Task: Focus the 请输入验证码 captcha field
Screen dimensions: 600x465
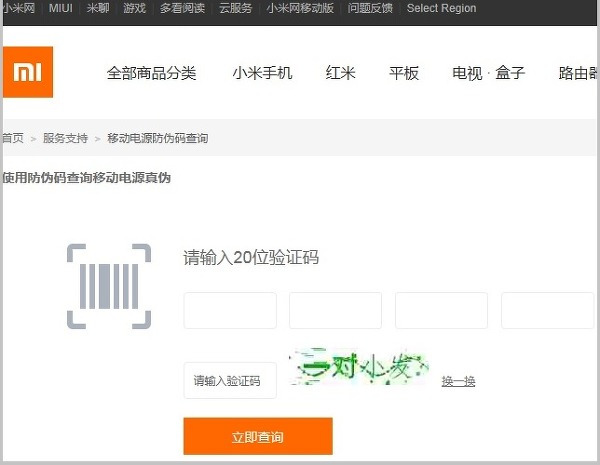Action: click(x=230, y=380)
